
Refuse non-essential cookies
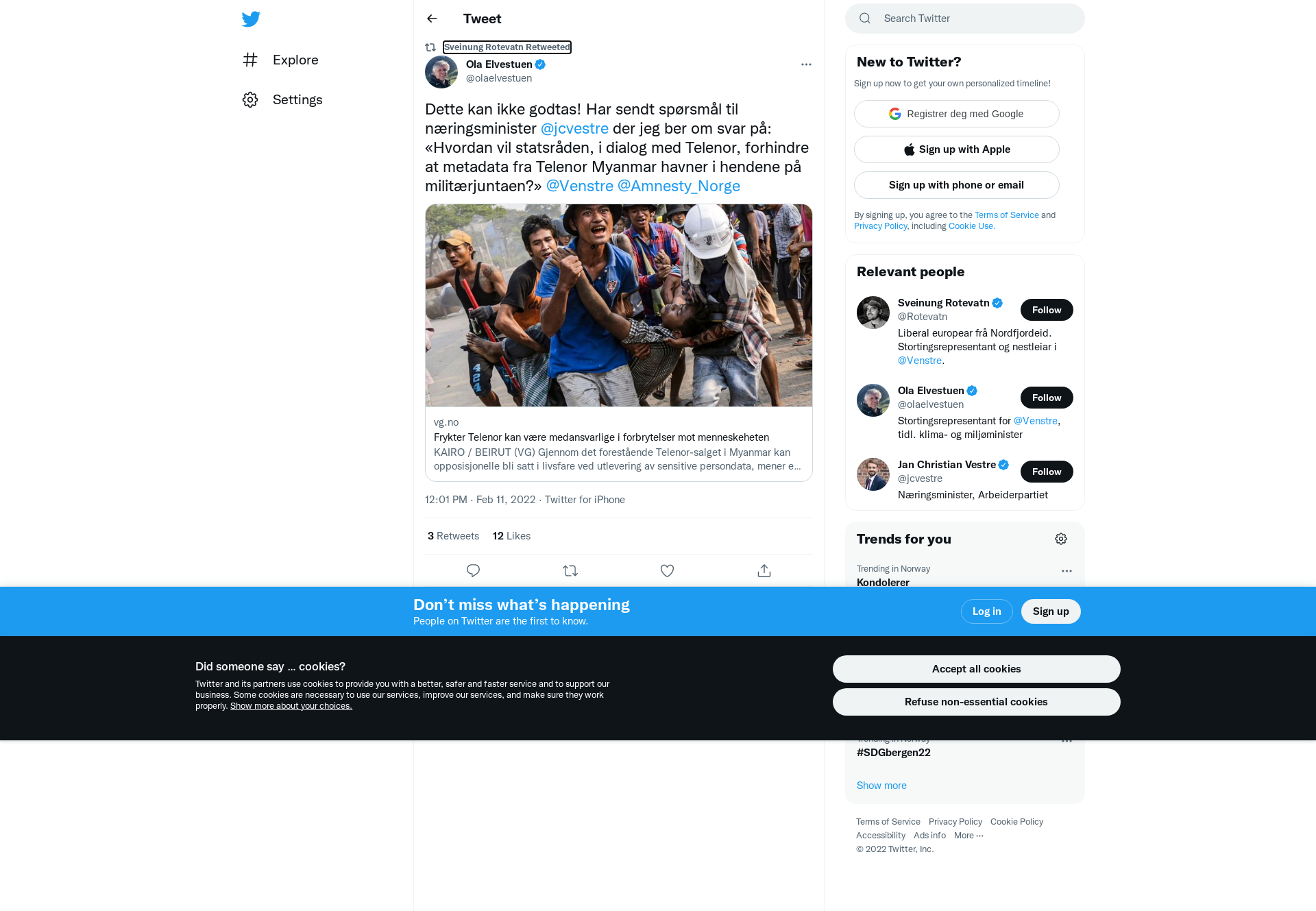(976, 702)
